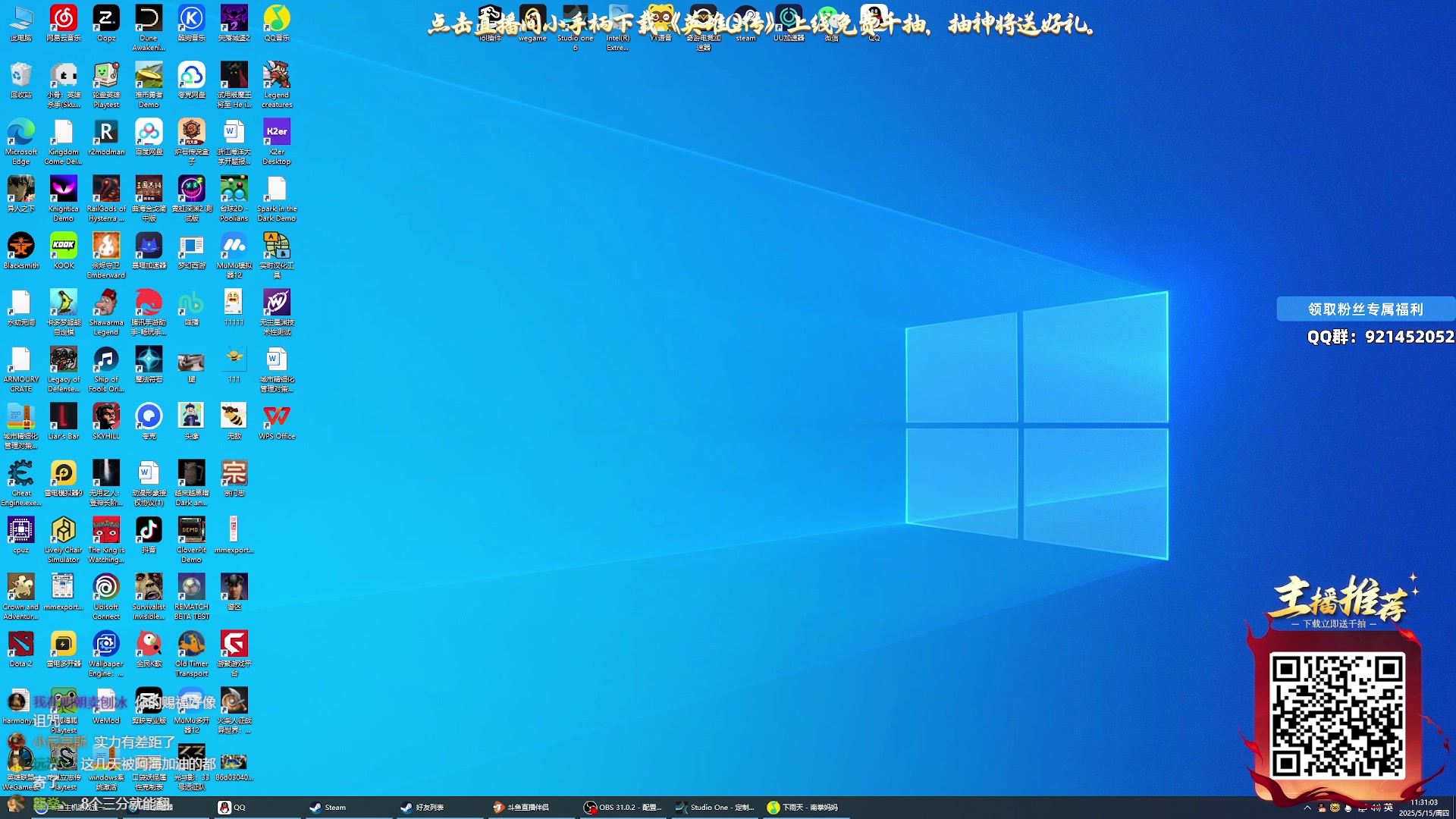Launch Microsoft Edge from the desktop

21,142
